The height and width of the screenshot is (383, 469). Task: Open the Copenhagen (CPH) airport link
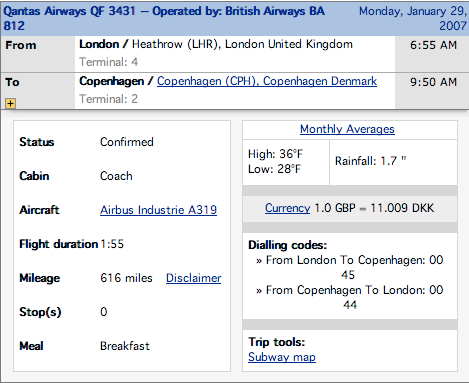(267, 81)
